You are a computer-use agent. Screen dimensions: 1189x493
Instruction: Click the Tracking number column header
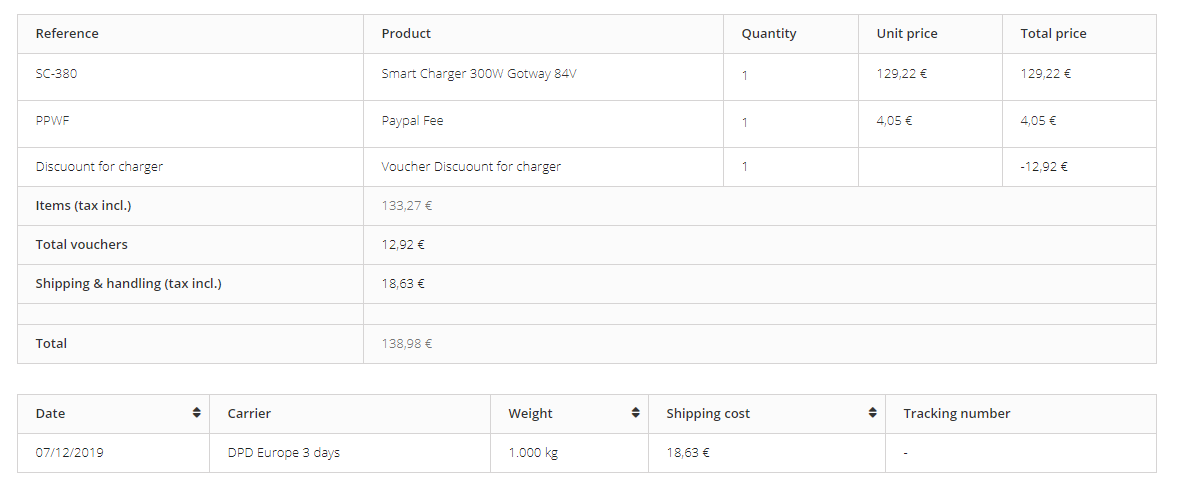click(1021, 413)
